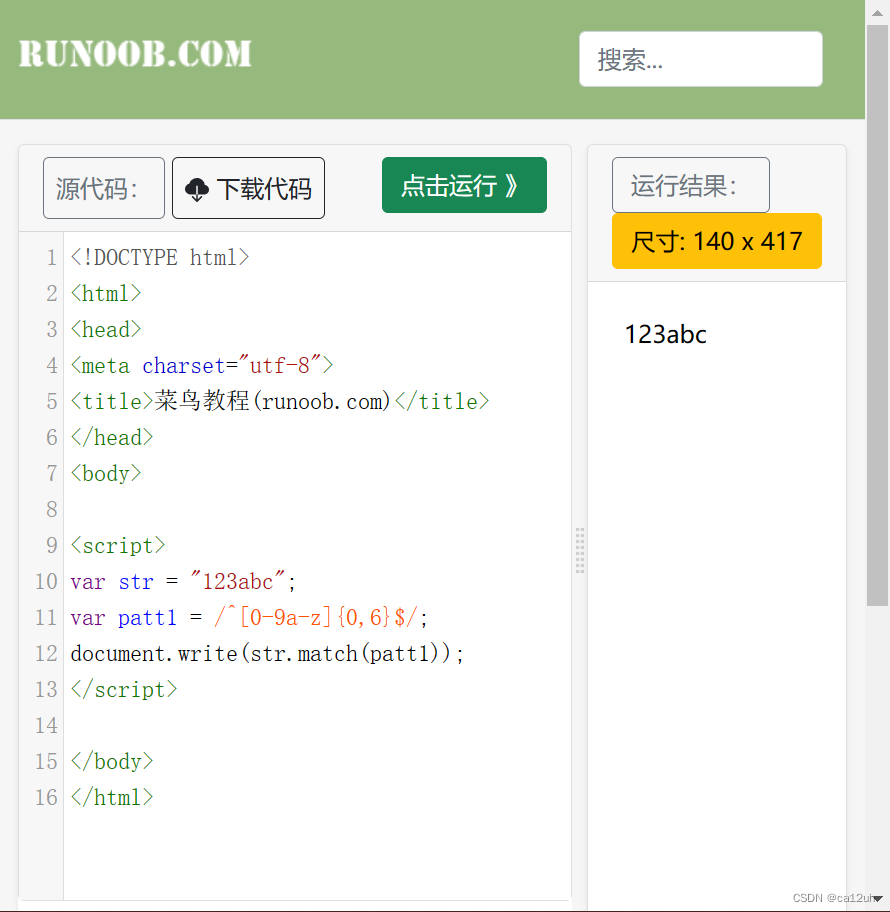Click the opening <body> tag line
Screen dimensions: 890x912
coord(106,473)
